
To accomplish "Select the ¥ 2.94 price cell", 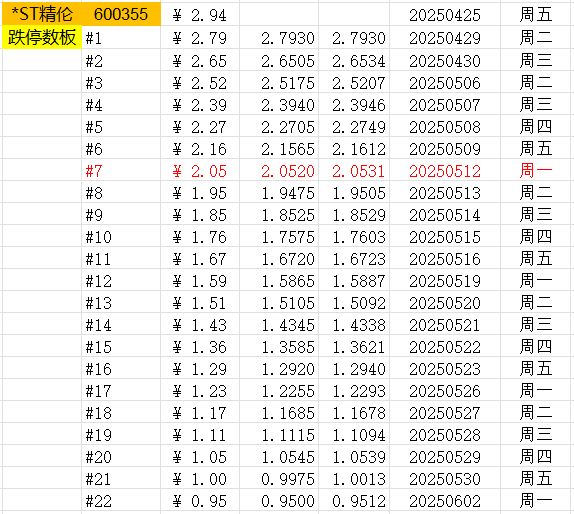I will pyautogui.click(x=200, y=15).
